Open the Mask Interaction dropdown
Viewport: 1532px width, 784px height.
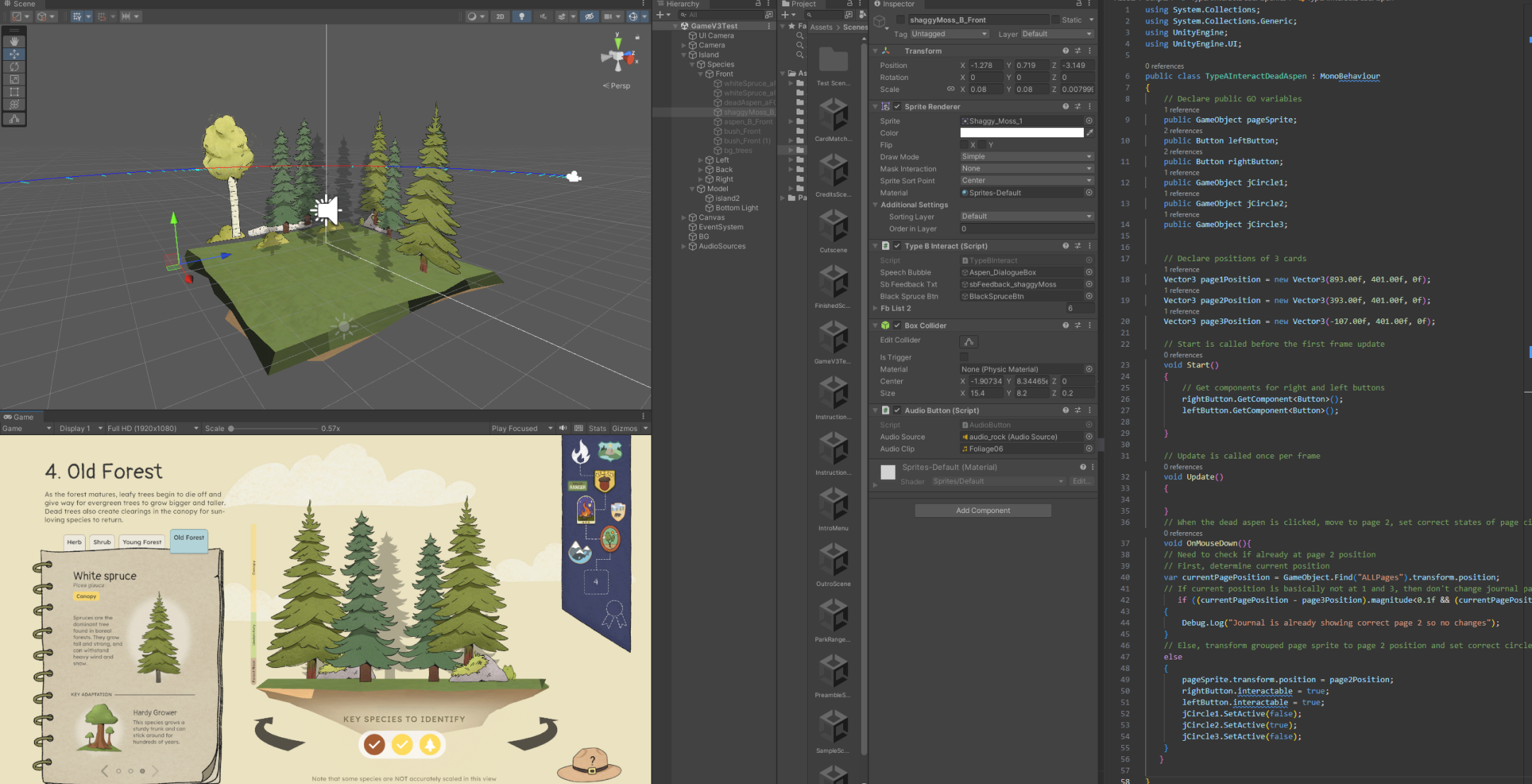coord(1027,168)
